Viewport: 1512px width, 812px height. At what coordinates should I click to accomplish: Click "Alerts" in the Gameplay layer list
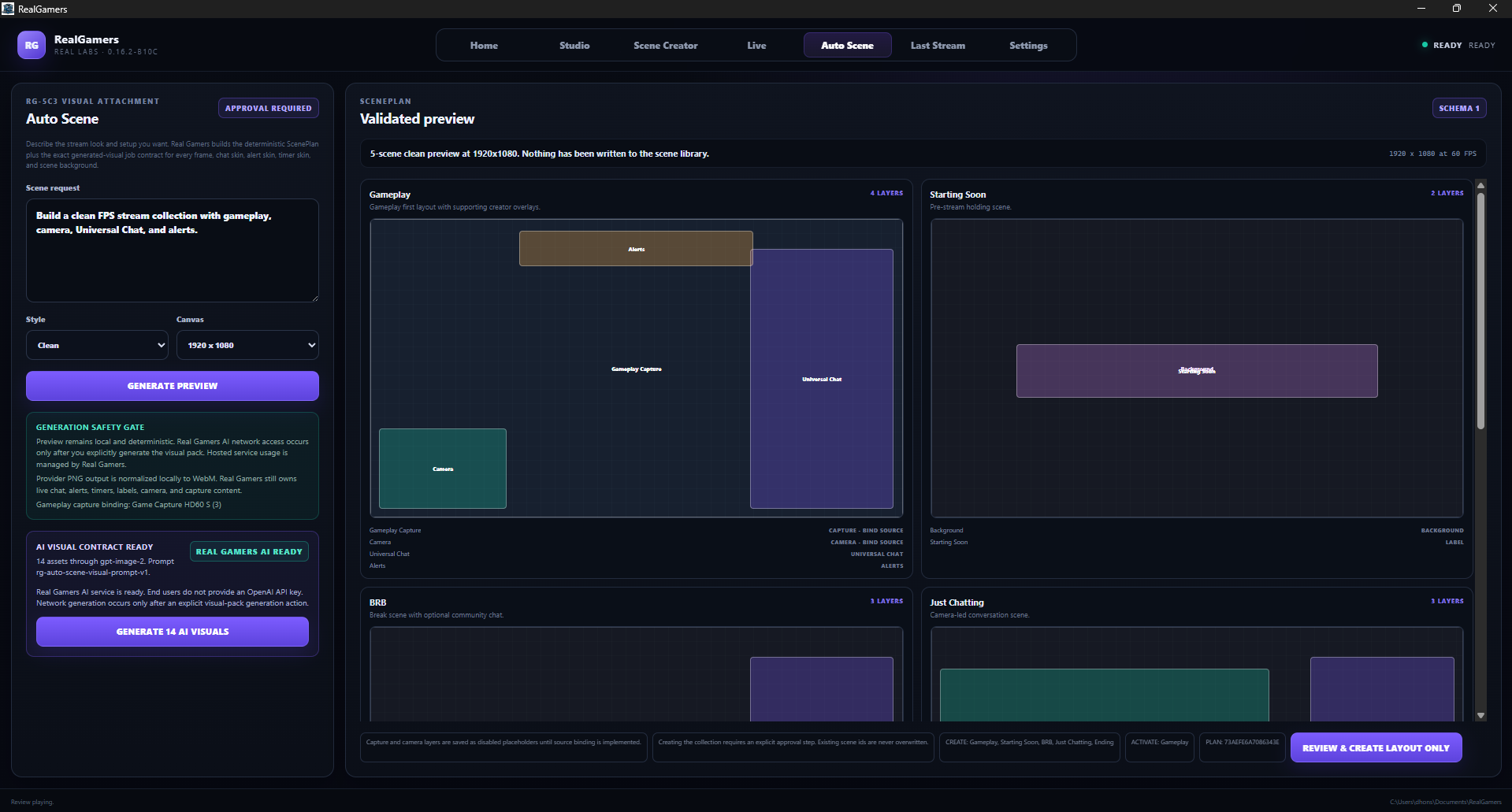pyautogui.click(x=378, y=565)
